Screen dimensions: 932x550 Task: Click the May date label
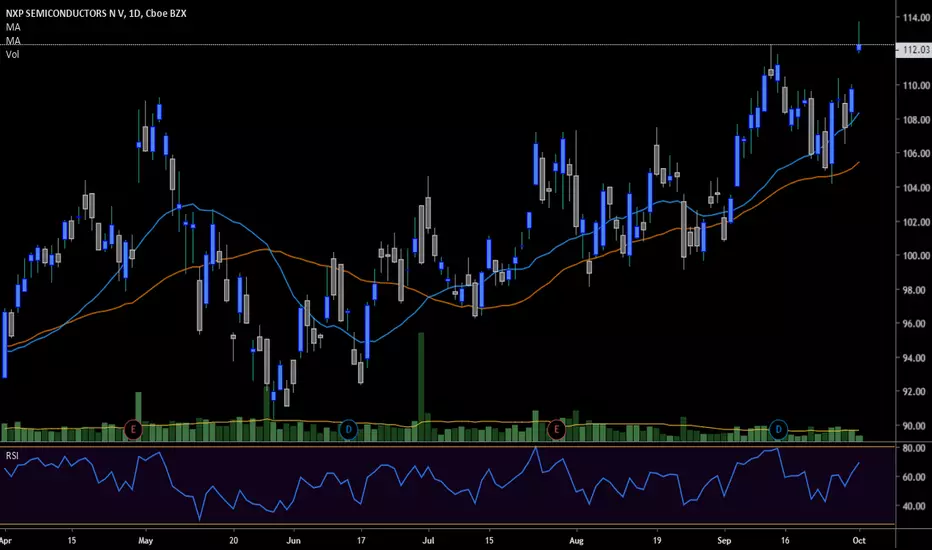pyautogui.click(x=146, y=541)
